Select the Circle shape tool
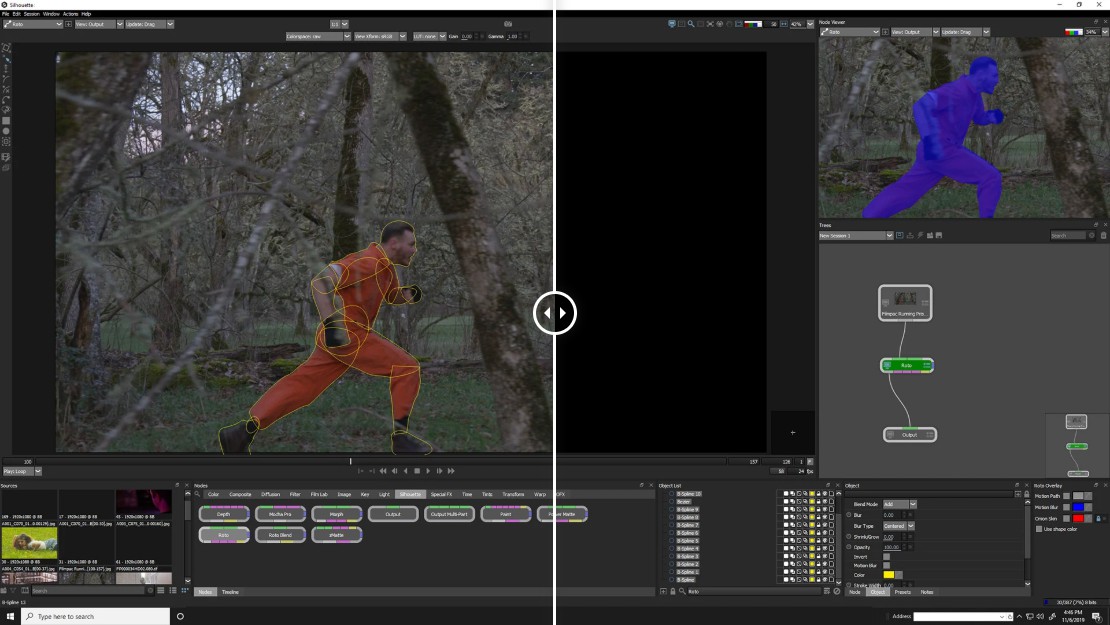The width and height of the screenshot is (1110, 625). click(x=6, y=131)
